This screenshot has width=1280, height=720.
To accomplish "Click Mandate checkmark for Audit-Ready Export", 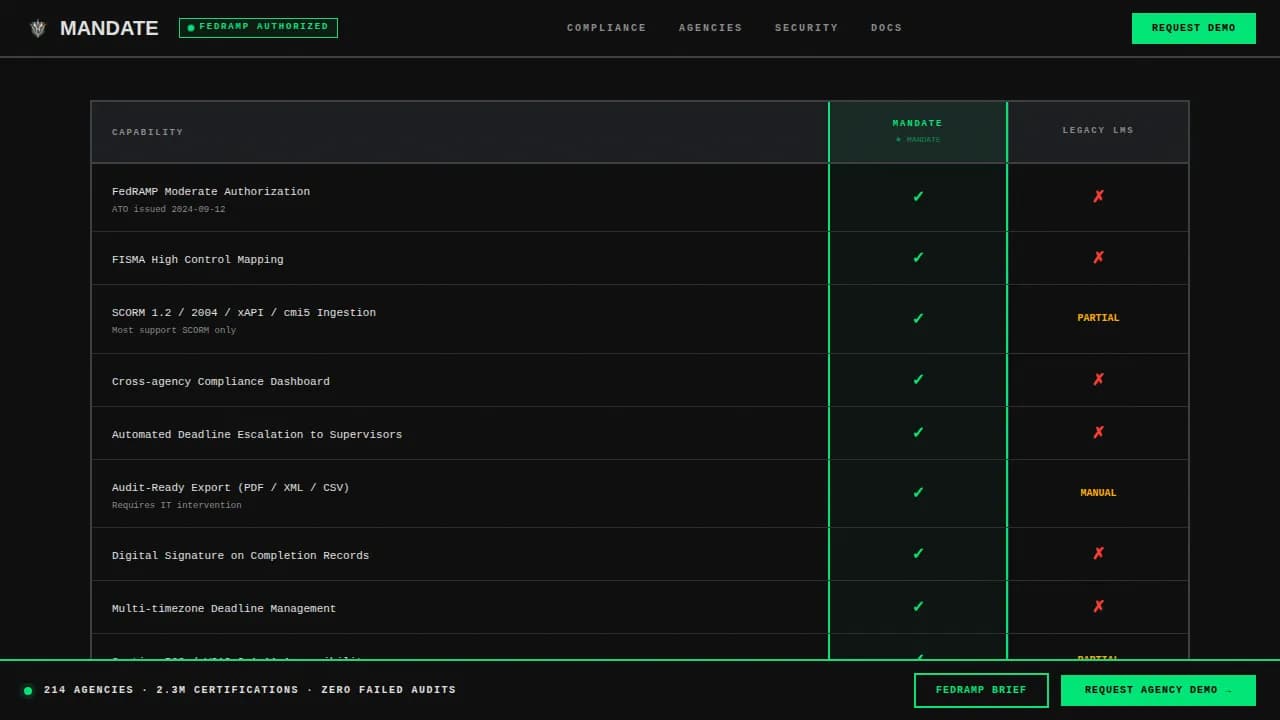I will pos(918,493).
